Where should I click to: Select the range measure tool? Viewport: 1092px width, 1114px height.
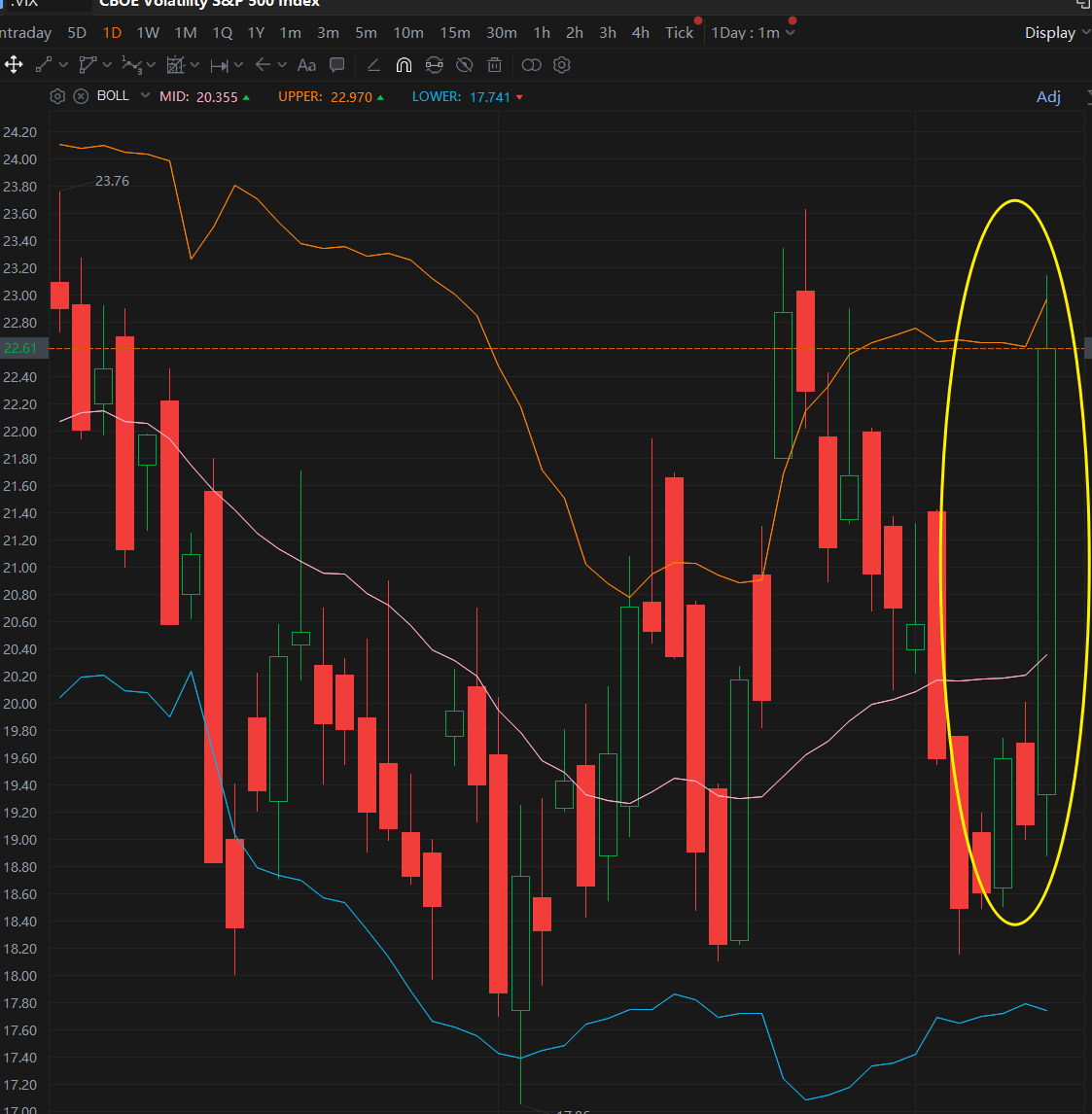(220, 66)
